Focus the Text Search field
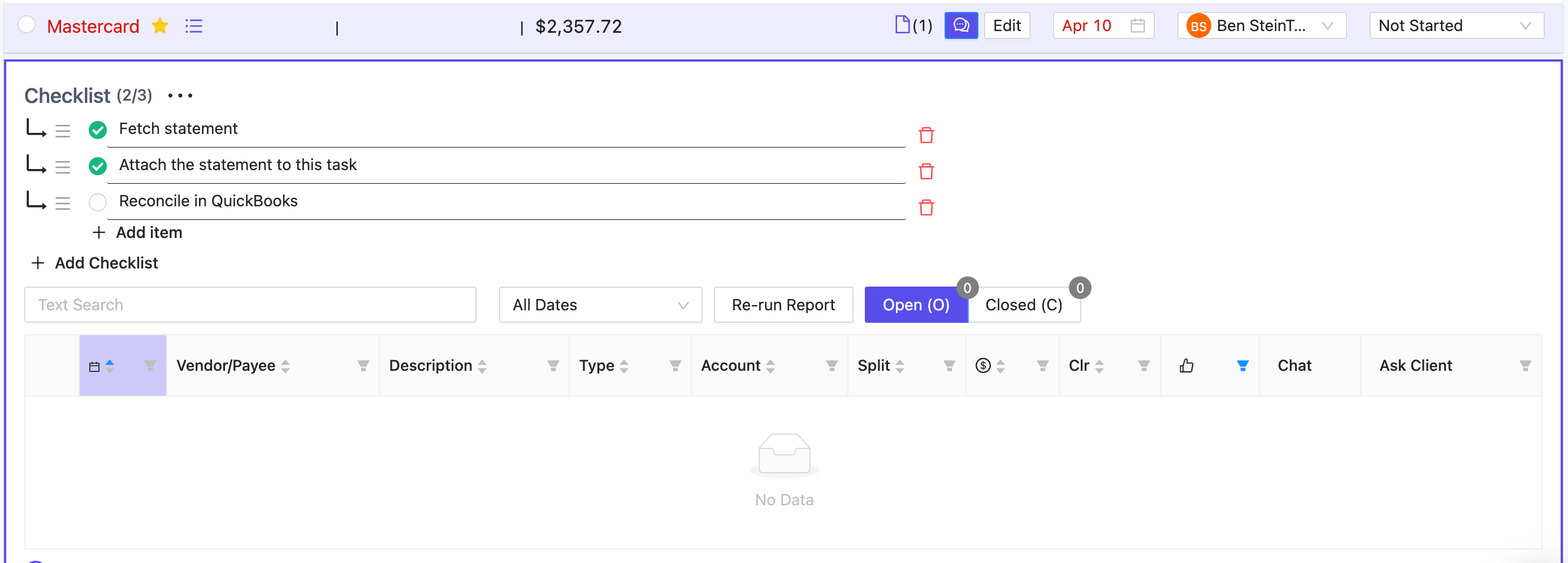Image resolution: width=1568 pixels, height=563 pixels. [250, 305]
